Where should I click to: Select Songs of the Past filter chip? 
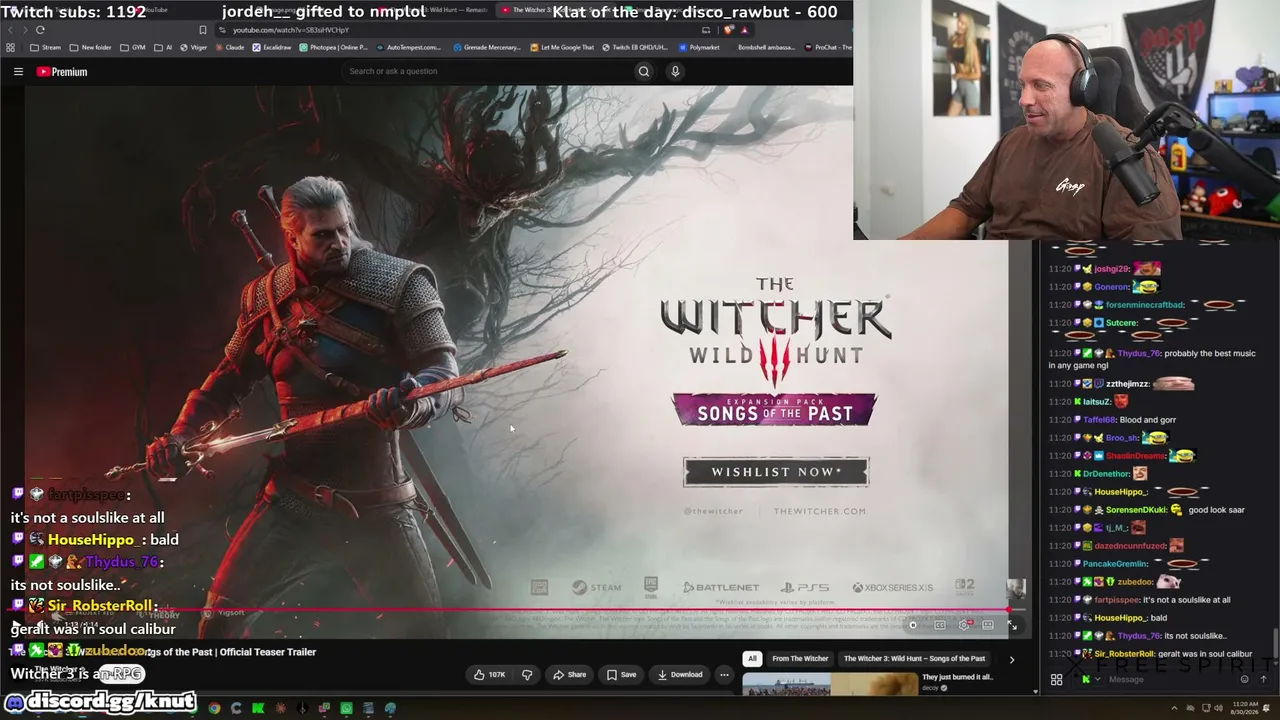click(914, 659)
